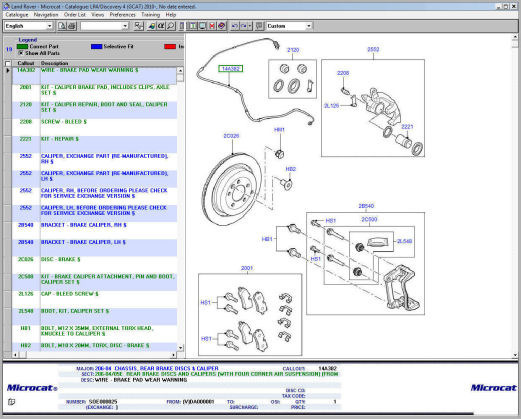Image resolution: width=521 pixels, height=419 pixels.
Task: Open the Navigation menu
Action: [x=46, y=15]
